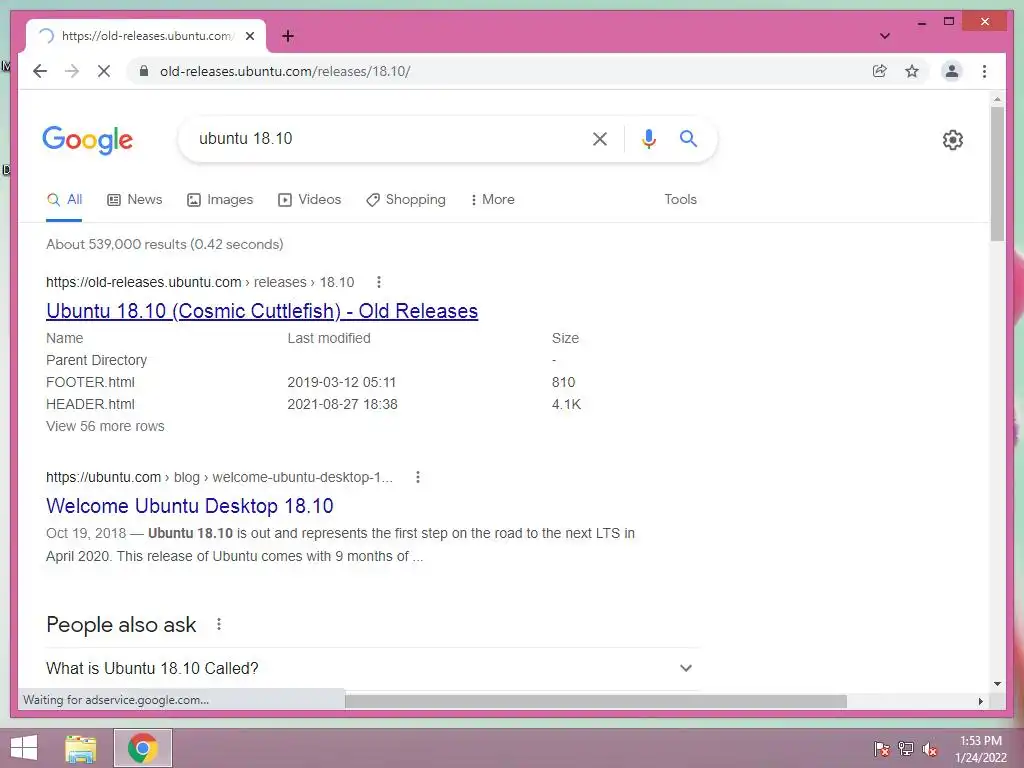Open the Chrome profile avatar
The image size is (1024, 768).
(952, 71)
